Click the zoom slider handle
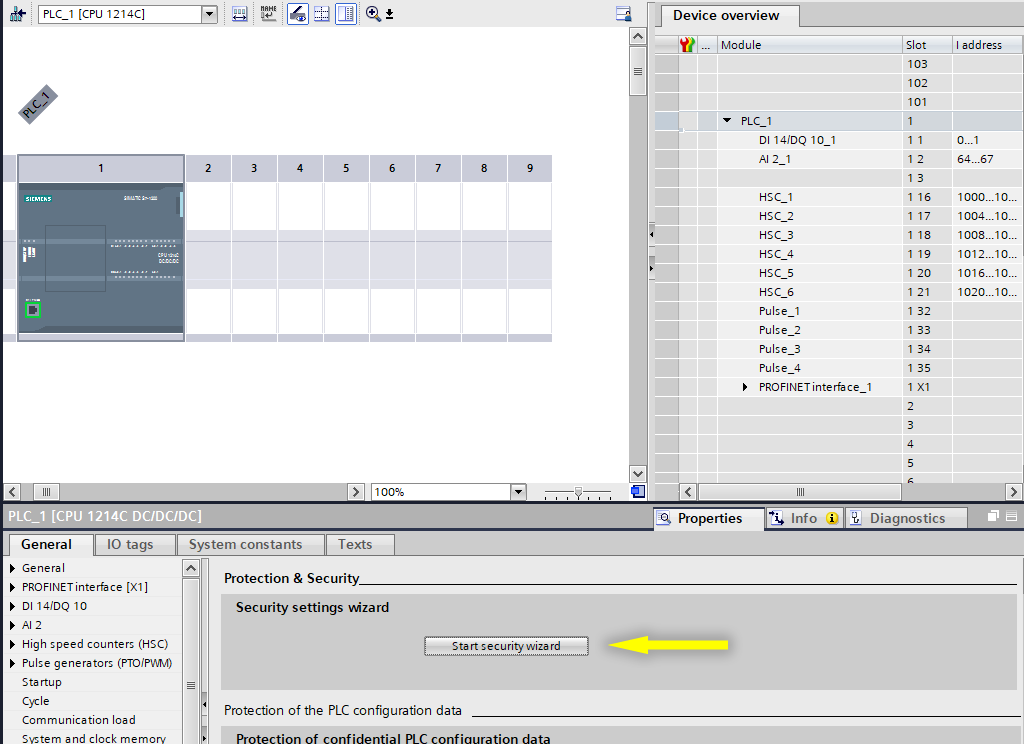 [x=577, y=492]
